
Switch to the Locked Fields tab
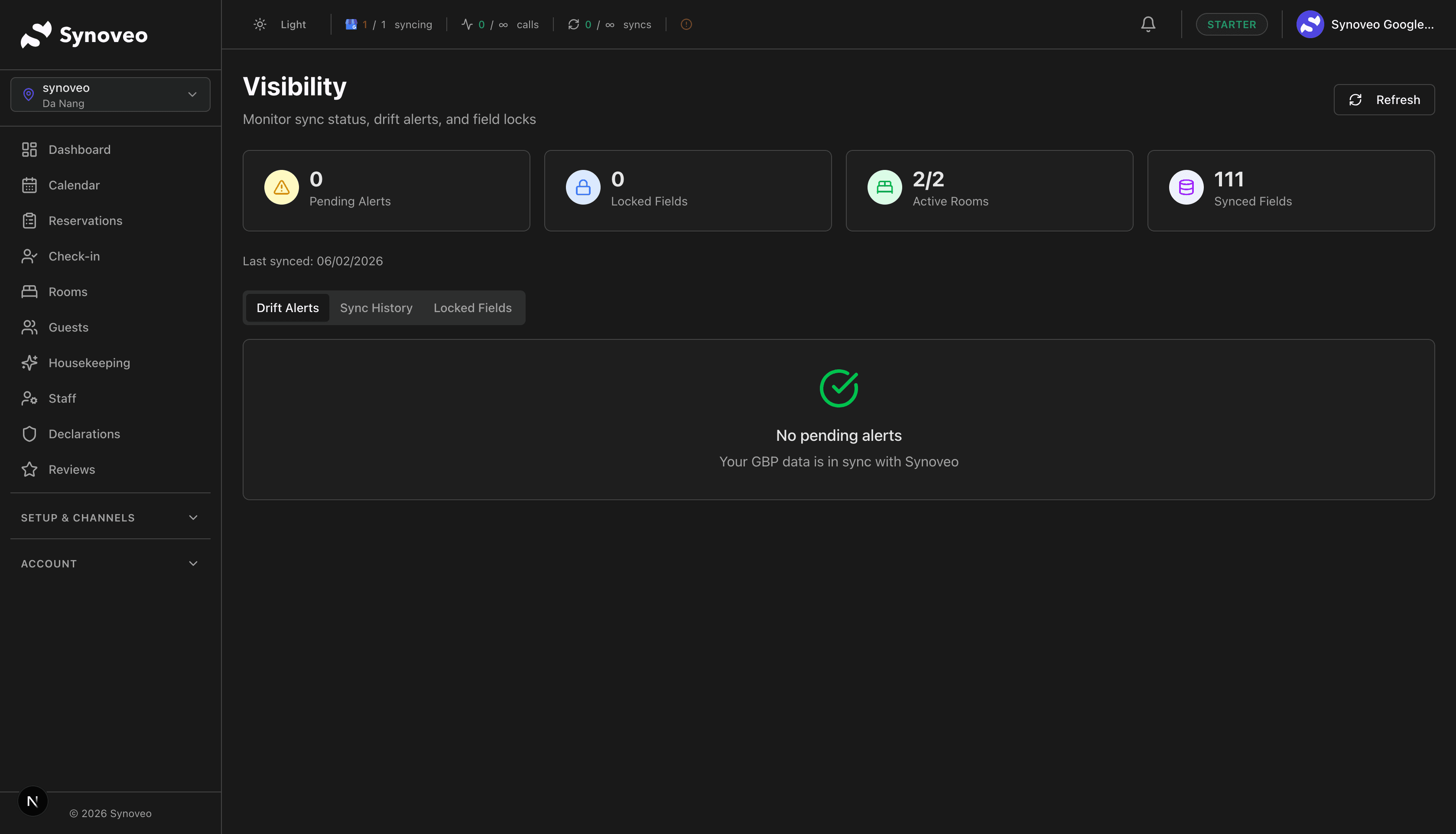(x=472, y=308)
